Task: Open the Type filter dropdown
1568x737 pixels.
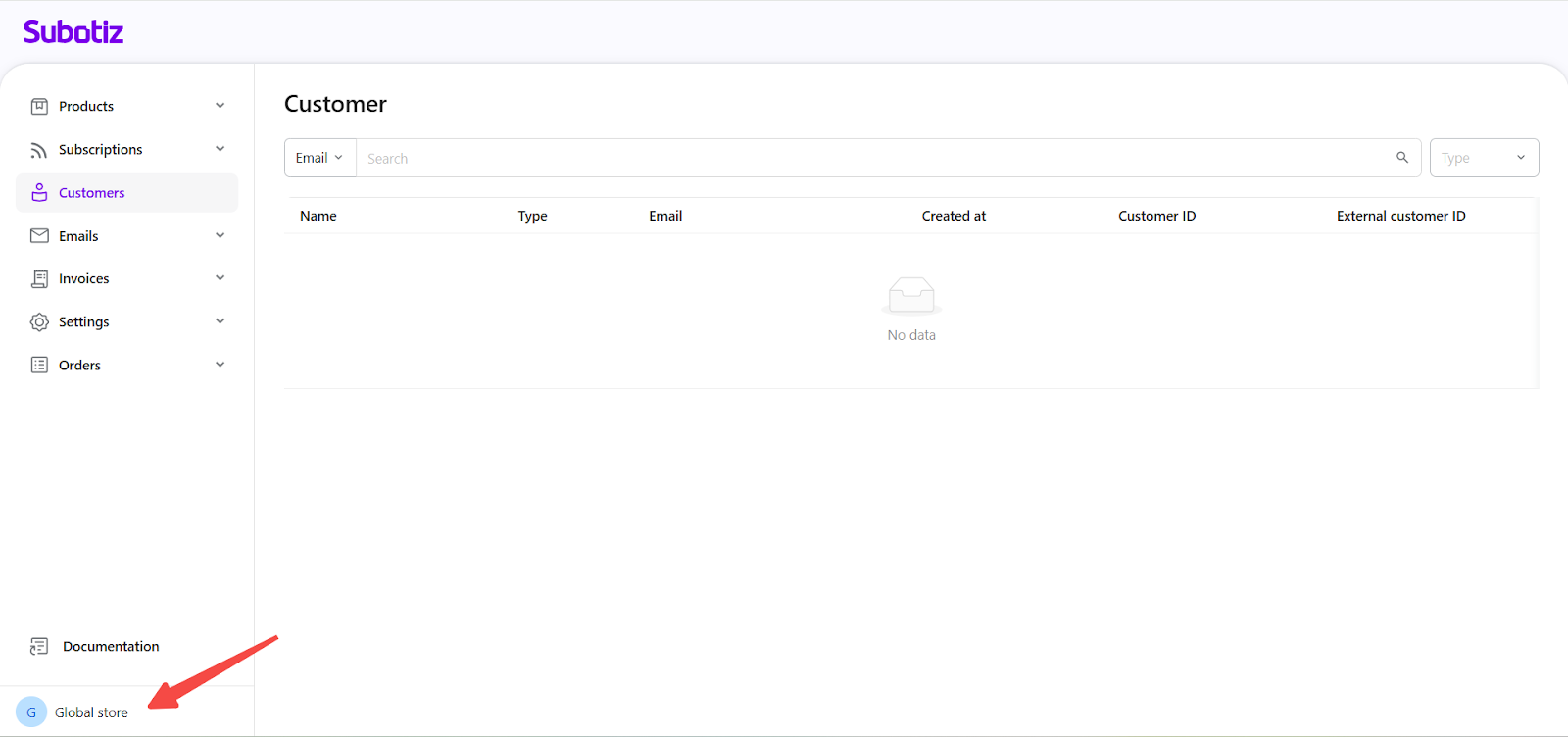Action: coord(1484,158)
